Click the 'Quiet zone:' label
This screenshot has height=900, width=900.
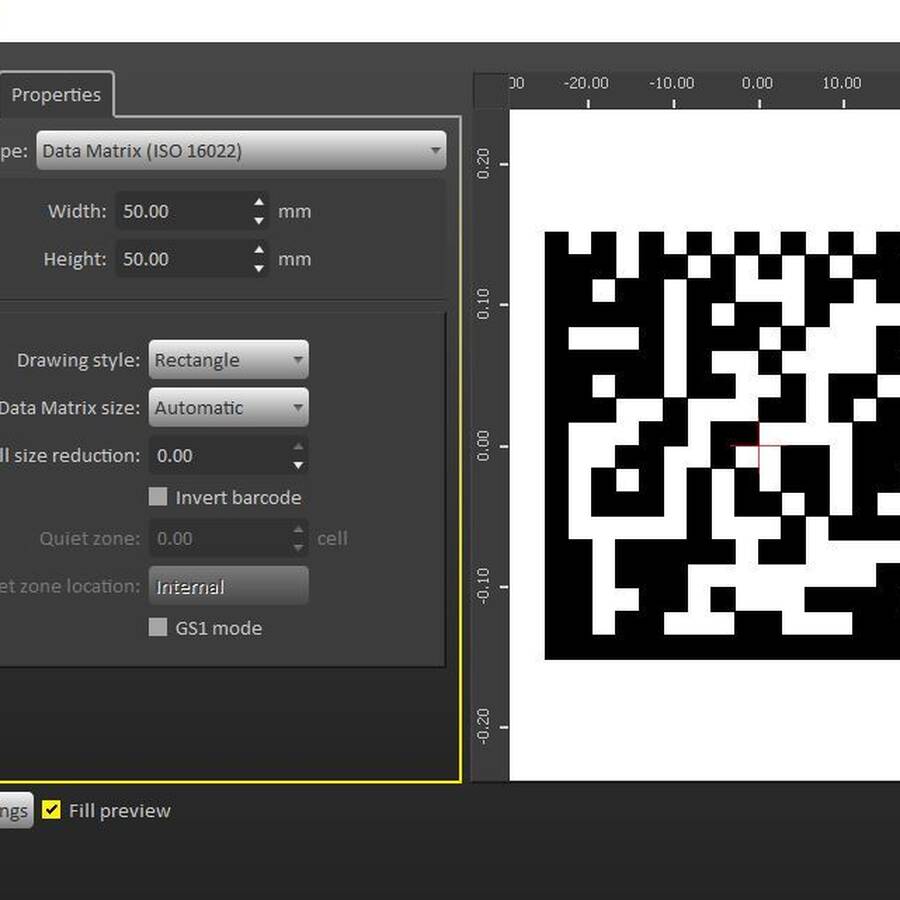tap(90, 538)
